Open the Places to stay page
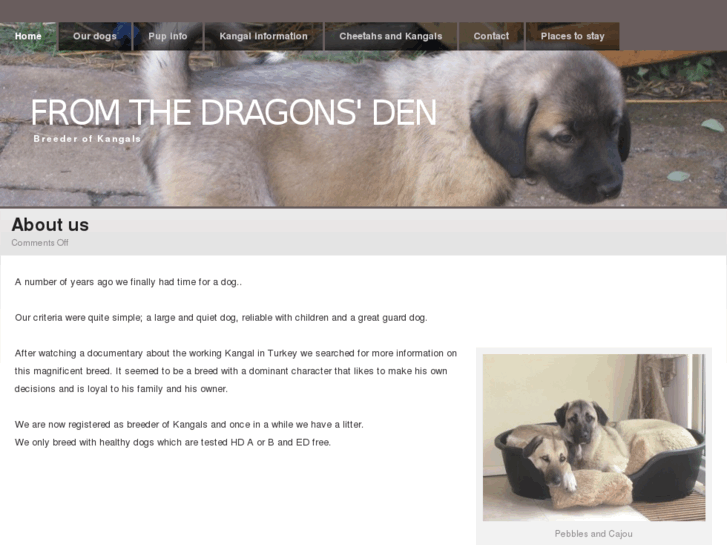The height and width of the screenshot is (545, 727). [572, 36]
